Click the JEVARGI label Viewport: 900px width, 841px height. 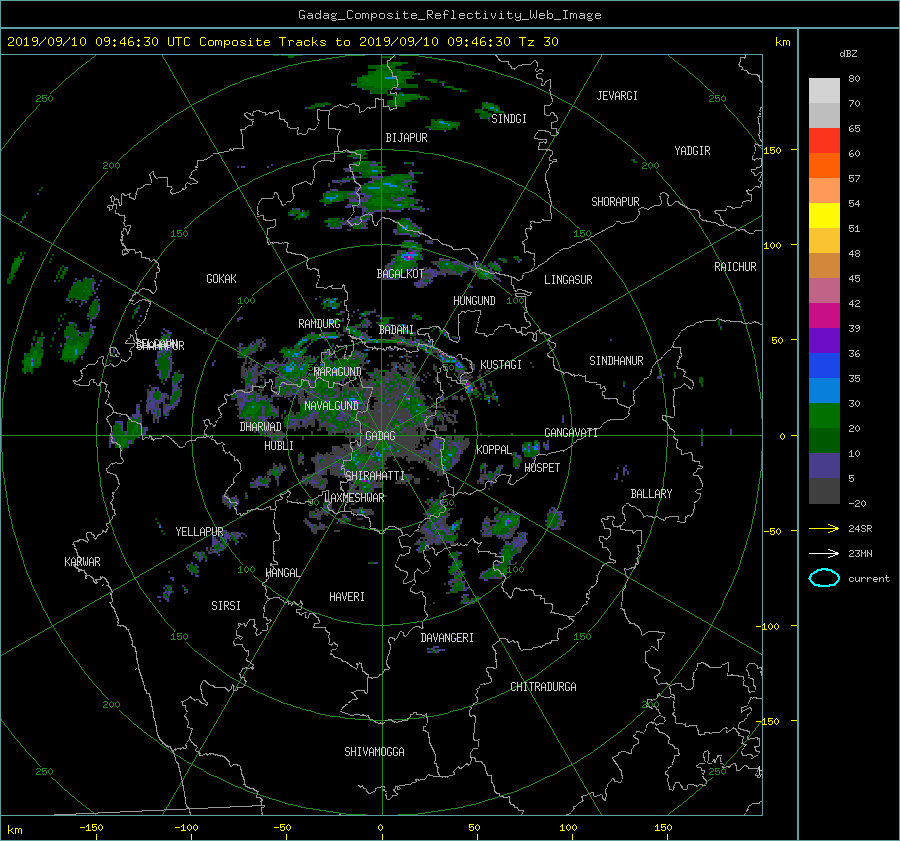617,96
